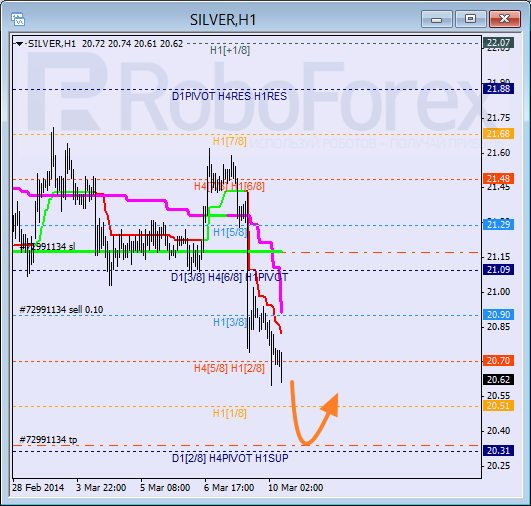Click the 21.88 price level tag
Image resolution: width=531 pixels, height=506 pixels.
(x=498, y=89)
